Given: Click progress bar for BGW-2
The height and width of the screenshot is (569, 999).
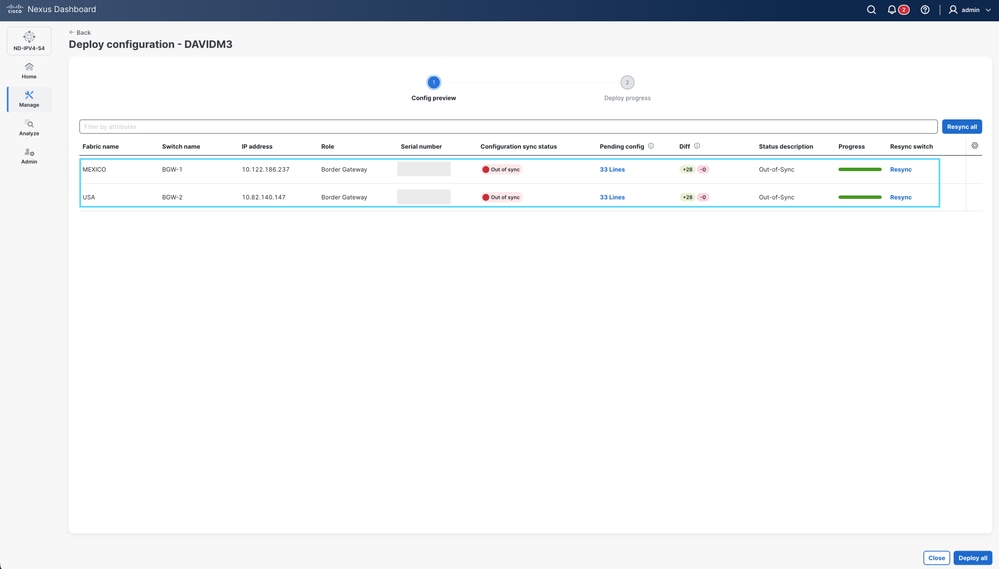Looking at the screenshot, I should (860, 198).
